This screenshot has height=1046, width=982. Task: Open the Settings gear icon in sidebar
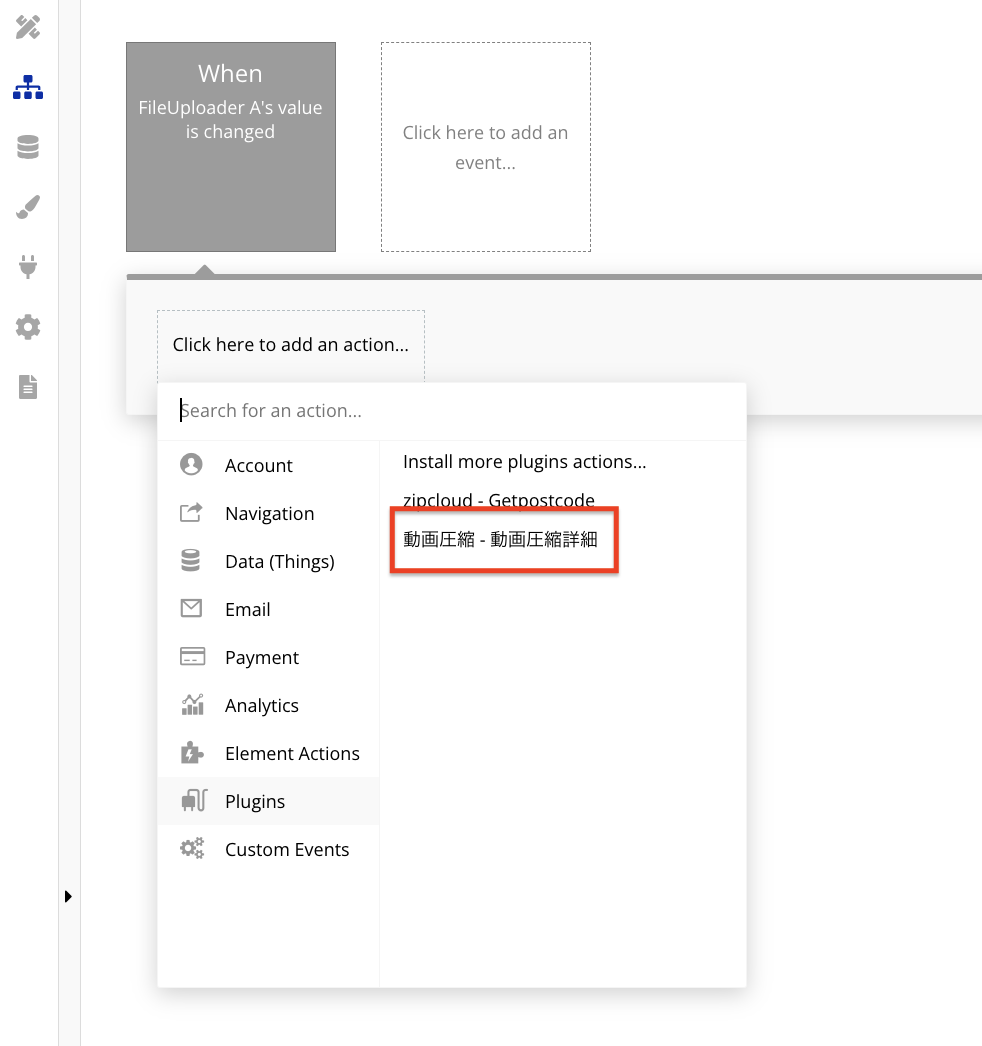[x=28, y=327]
